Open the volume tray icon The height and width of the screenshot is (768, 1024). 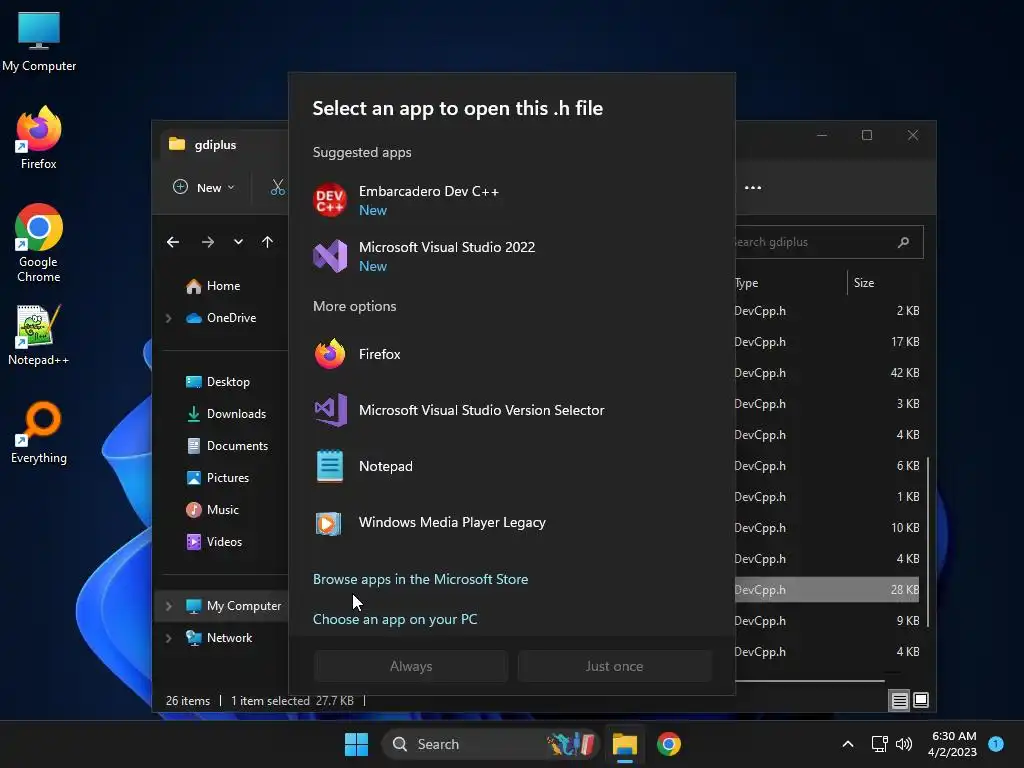pyautogui.click(x=904, y=744)
